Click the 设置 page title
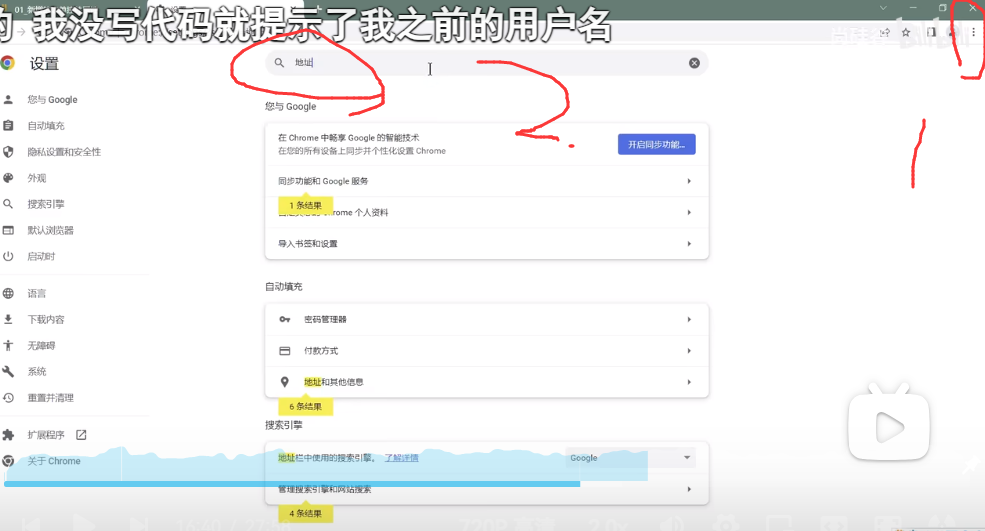 [x=44, y=63]
